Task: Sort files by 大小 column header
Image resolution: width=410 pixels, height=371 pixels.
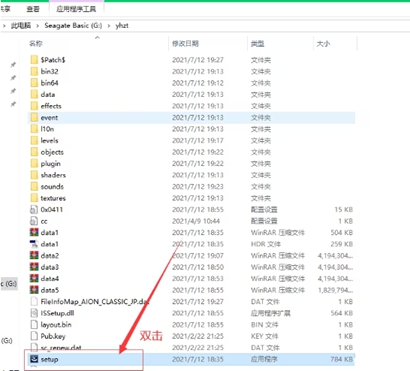Action: pos(323,44)
